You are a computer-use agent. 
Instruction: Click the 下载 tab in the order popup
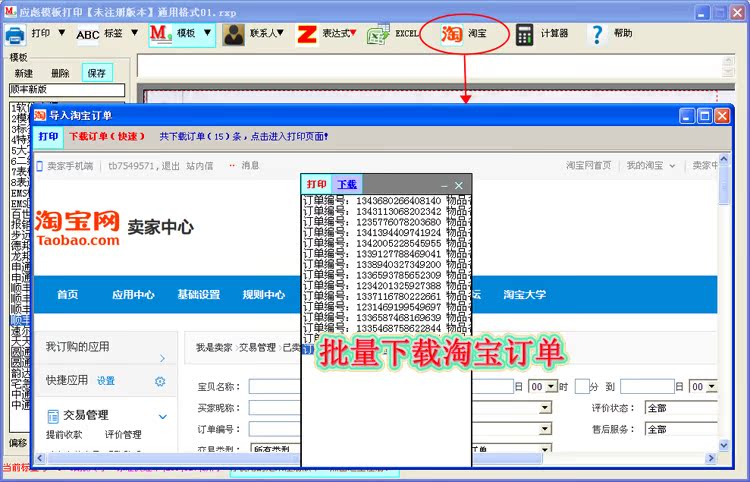(x=347, y=184)
